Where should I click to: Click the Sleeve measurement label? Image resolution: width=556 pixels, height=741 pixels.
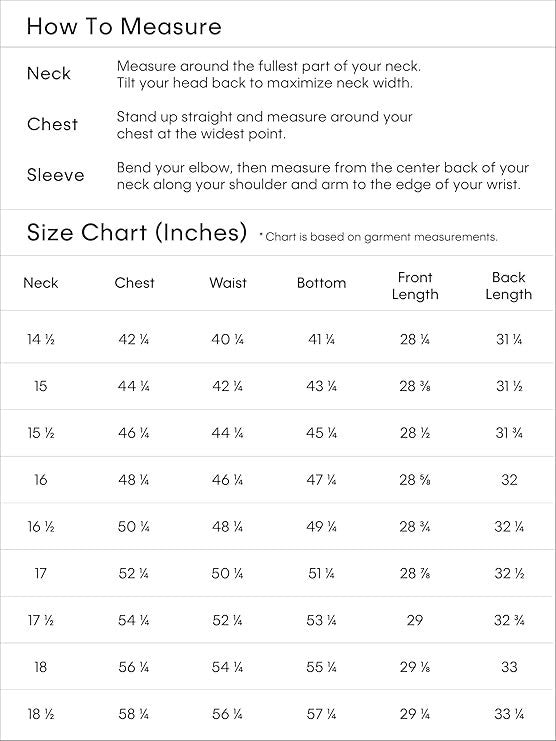[x=55, y=175]
